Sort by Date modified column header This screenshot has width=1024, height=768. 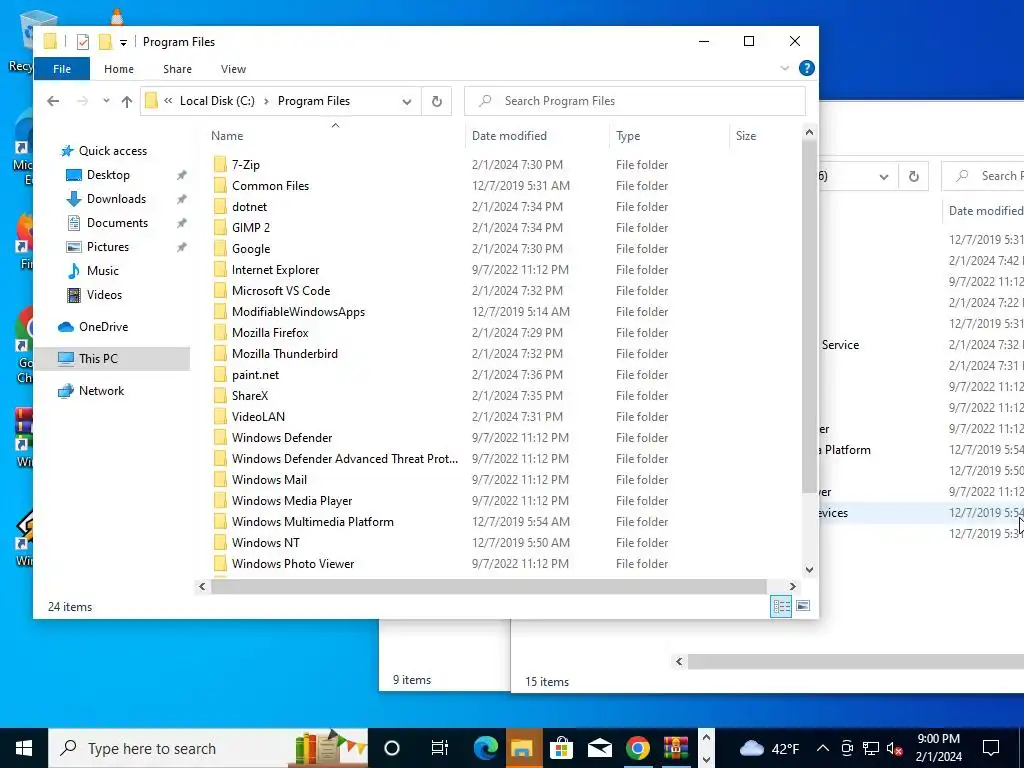(x=509, y=136)
